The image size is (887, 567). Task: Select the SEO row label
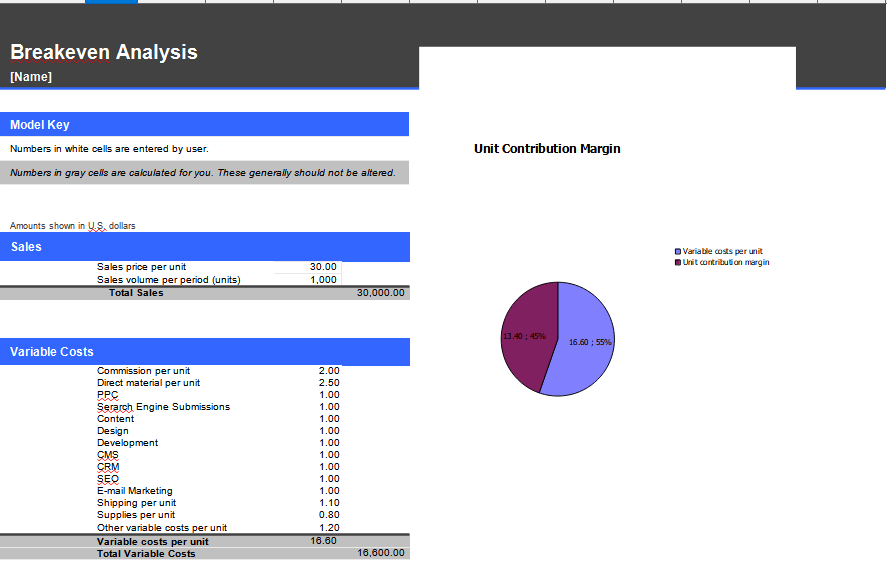tap(107, 479)
